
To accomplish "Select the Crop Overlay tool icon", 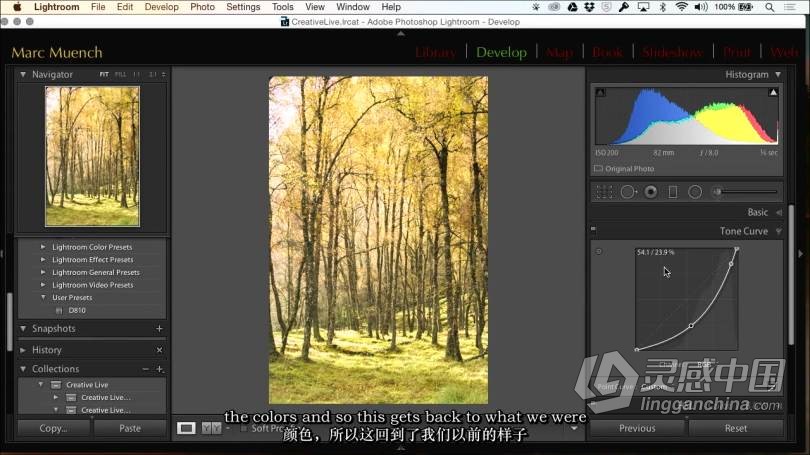I will 604,192.
